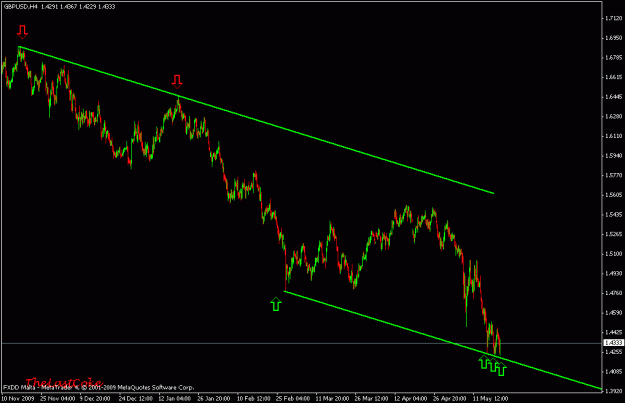625x403 pixels.
Task: Click the 1.5605 price axis label
Action: point(613,195)
